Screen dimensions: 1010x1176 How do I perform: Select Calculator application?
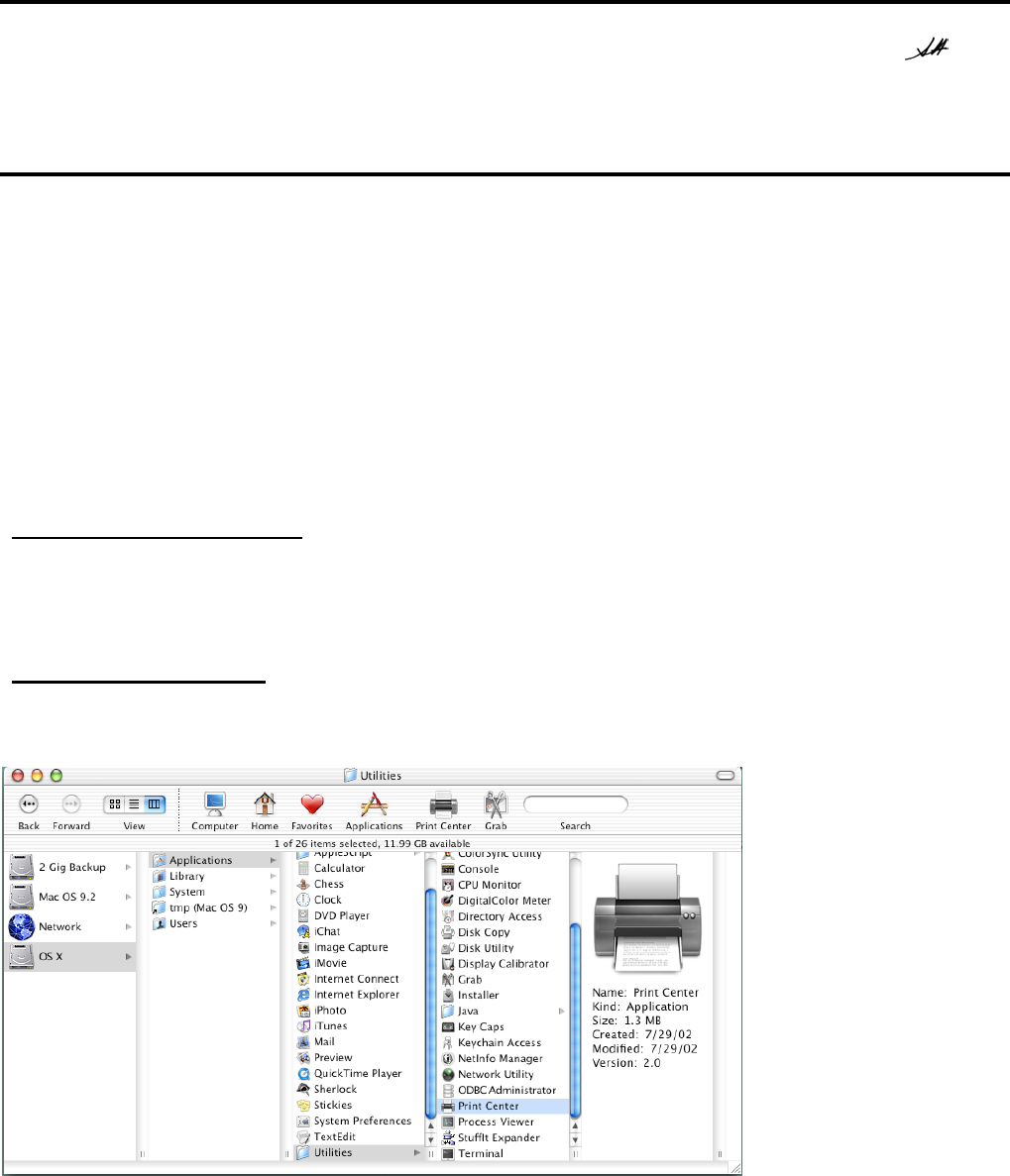pyautogui.click(x=359, y=869)
